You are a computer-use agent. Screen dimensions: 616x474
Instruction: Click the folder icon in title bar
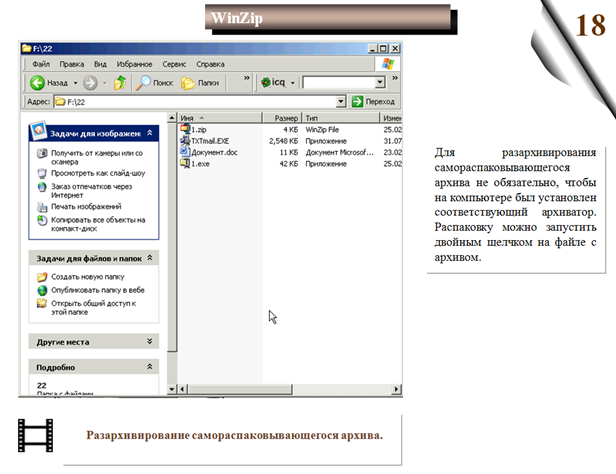(x=27, y=48)
